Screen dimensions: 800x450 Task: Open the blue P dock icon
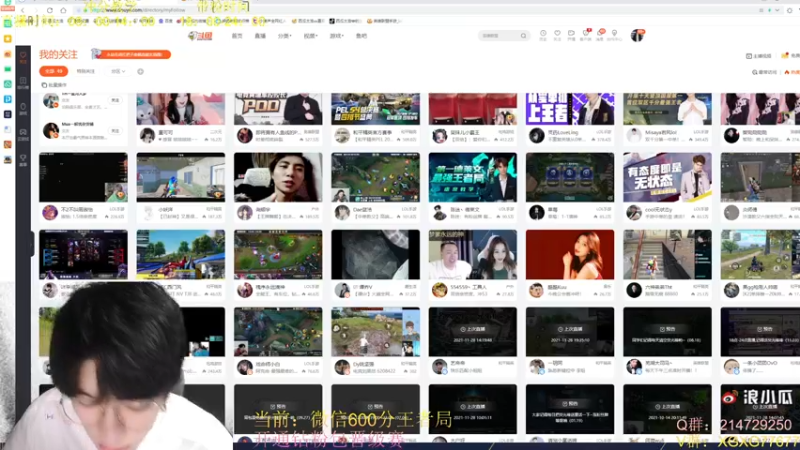pos(7,99)
